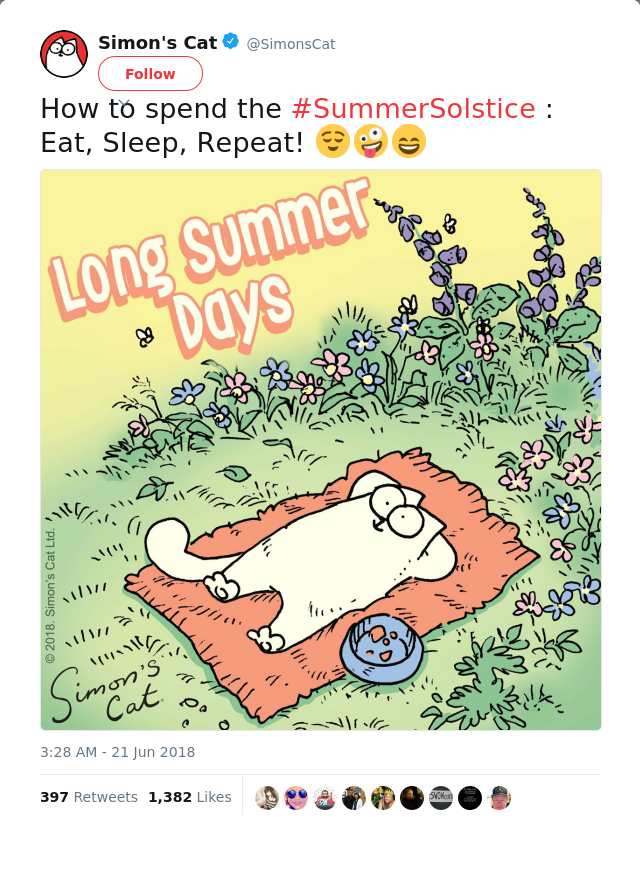Open the Simon's Cat profile avatar
Image resolution: width=640 pixels, height=883 pixels.
[x=64, y=54]
